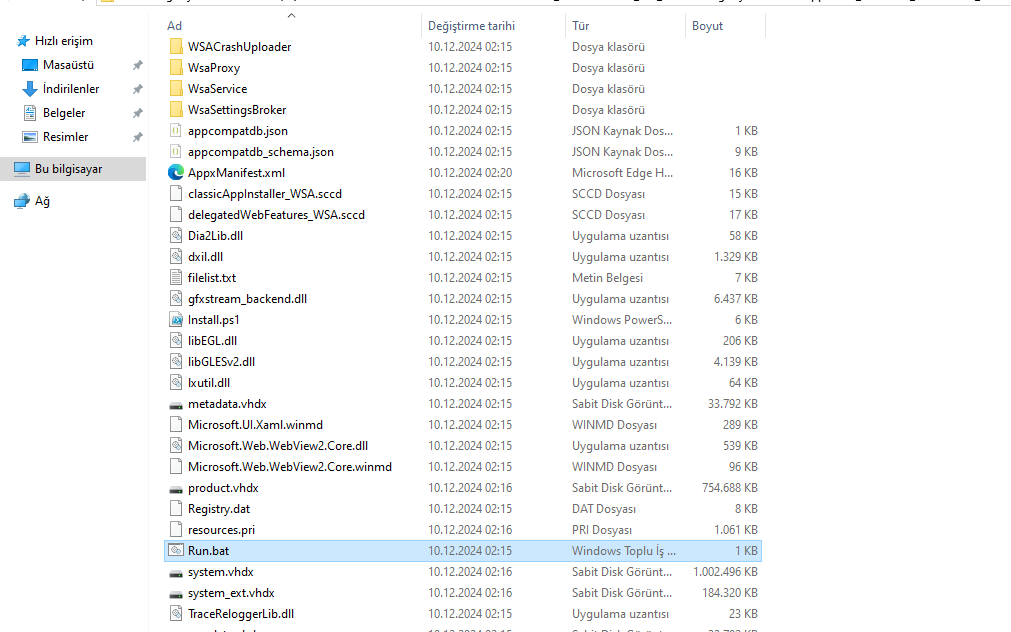Click the Run.bat batch file icon
Image resolution: width=1011 pixels, height=632 pixels.
pos(176,551)
